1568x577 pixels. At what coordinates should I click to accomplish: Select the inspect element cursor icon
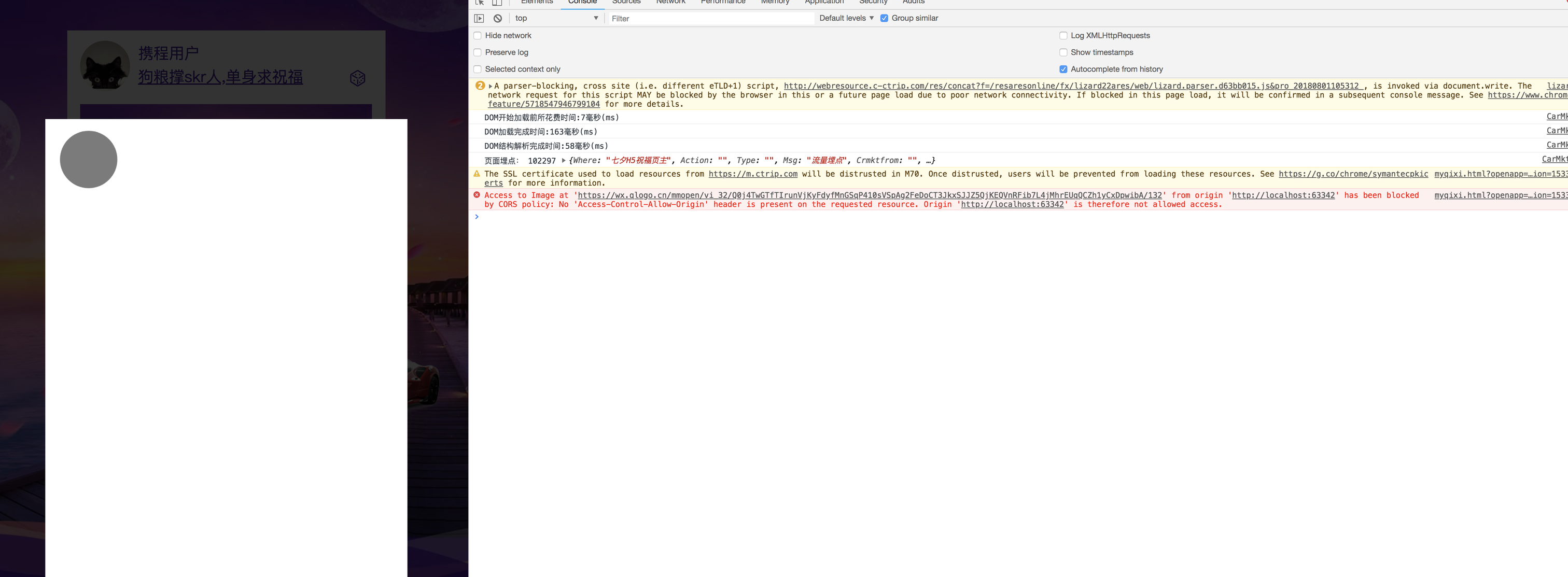[479, 3]
